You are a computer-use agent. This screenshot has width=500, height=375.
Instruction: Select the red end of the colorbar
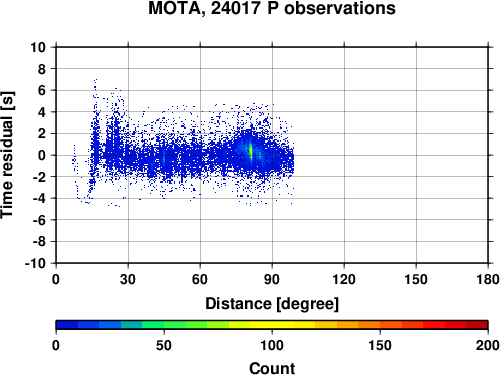477,325
